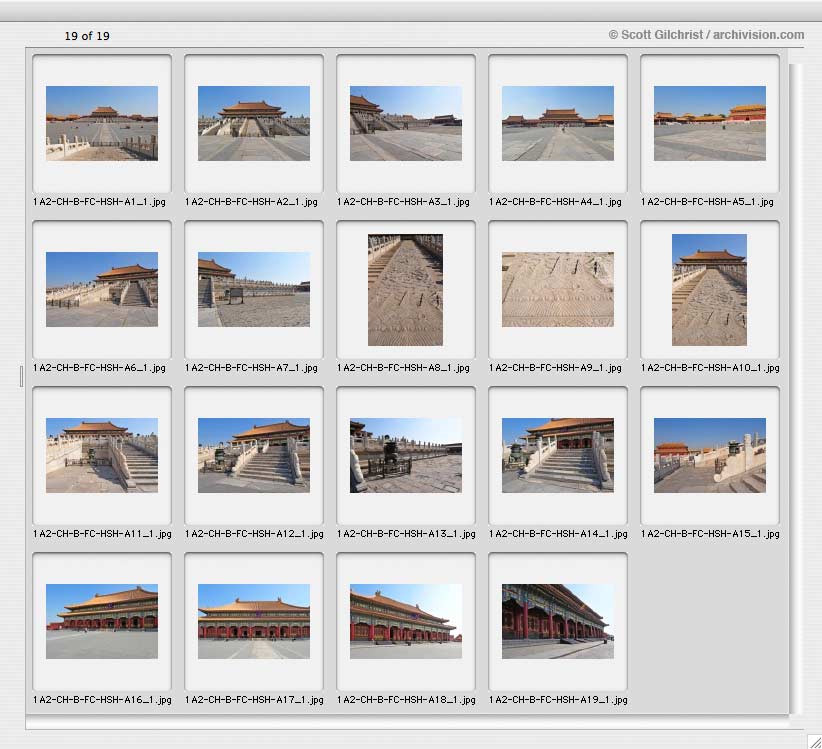Click the filename label 1A2-CH-B-FC-HSH-A2_1.jpg
The height and width of the screenshot is (749, 822).
click(x=251, y=202)
